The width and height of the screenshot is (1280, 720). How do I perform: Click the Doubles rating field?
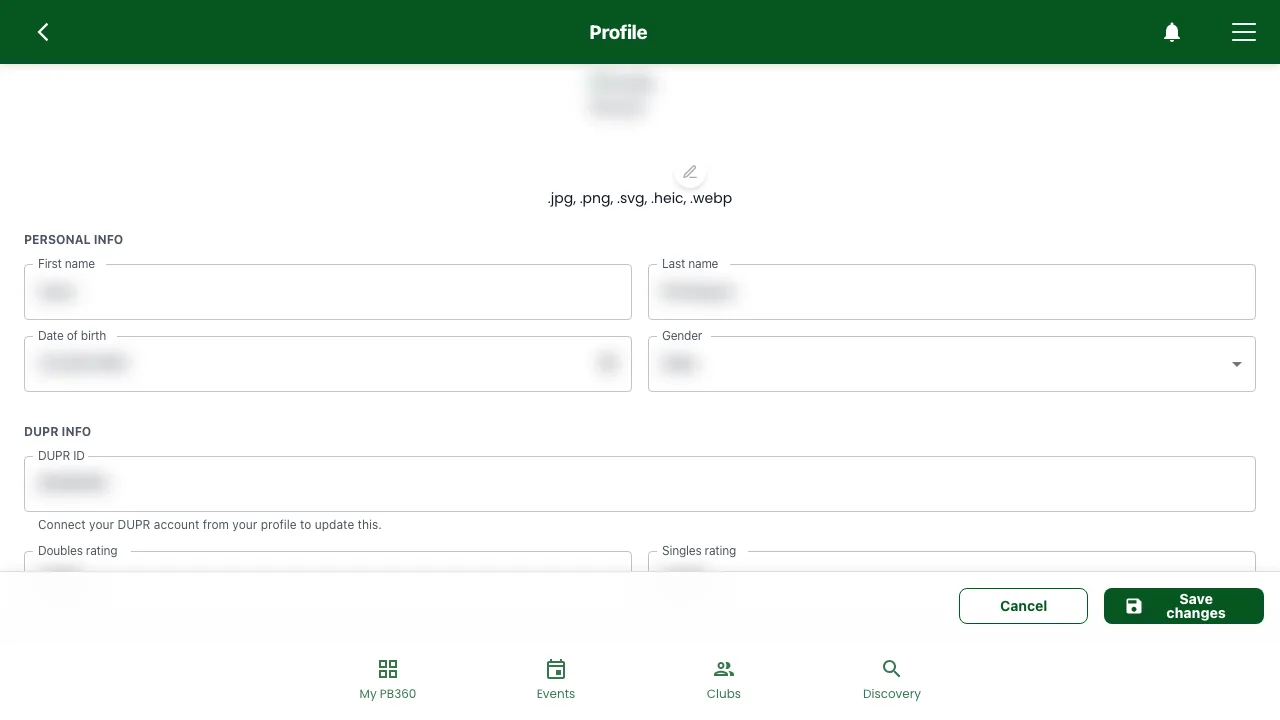[x=328, y=562]
